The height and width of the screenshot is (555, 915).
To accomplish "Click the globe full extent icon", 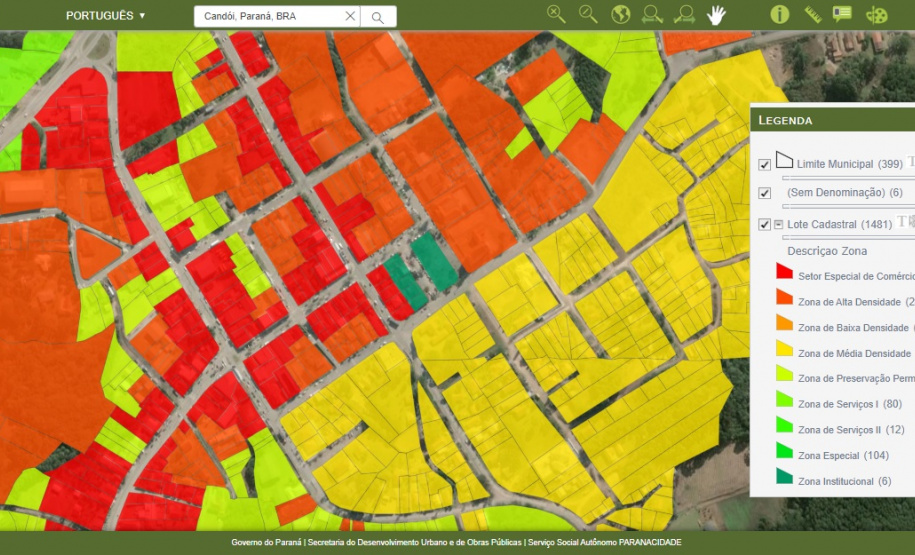I will pyautogui.click(x=621, y=15).
